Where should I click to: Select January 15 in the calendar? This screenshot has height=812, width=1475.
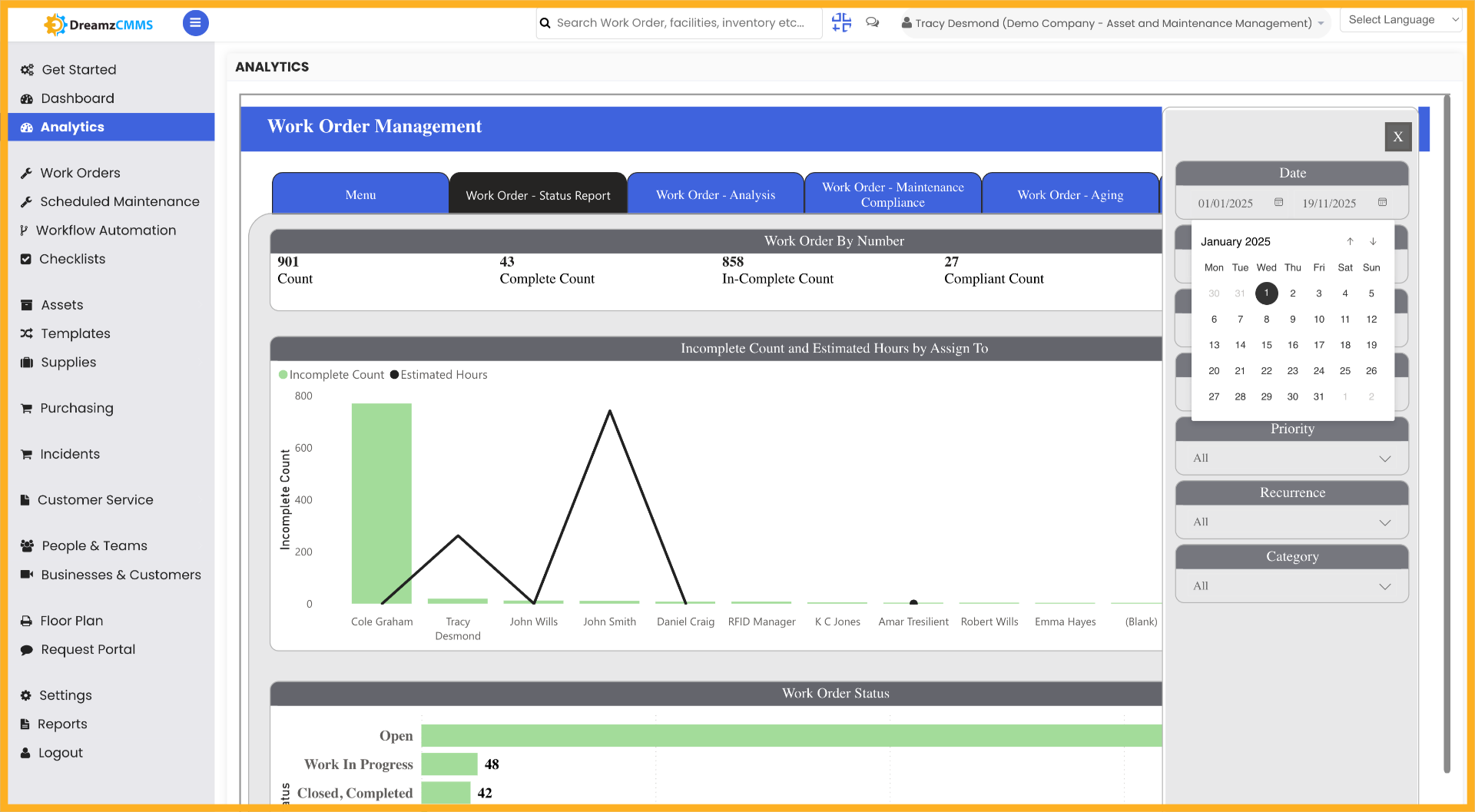click(1266, 345)
